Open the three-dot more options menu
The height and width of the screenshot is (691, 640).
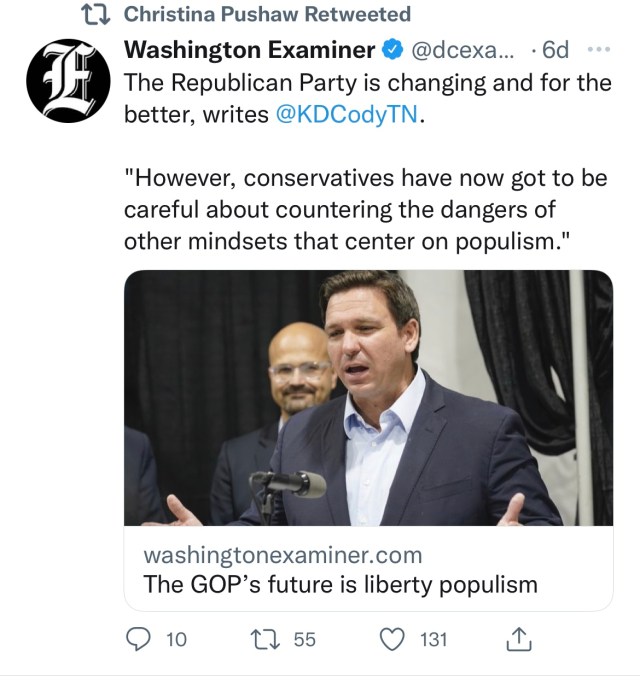click(599, 49)
